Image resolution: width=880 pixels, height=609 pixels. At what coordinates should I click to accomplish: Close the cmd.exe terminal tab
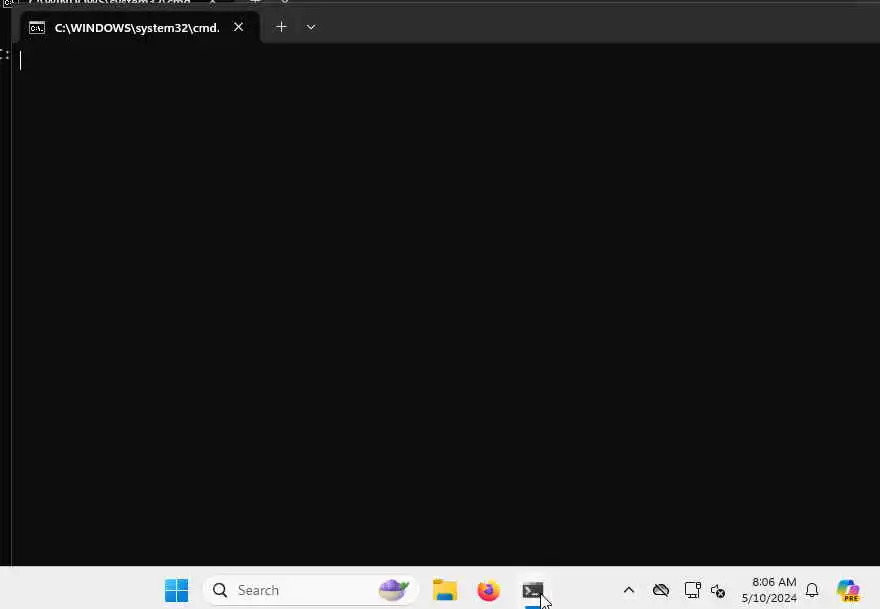[x=239, y=27]
